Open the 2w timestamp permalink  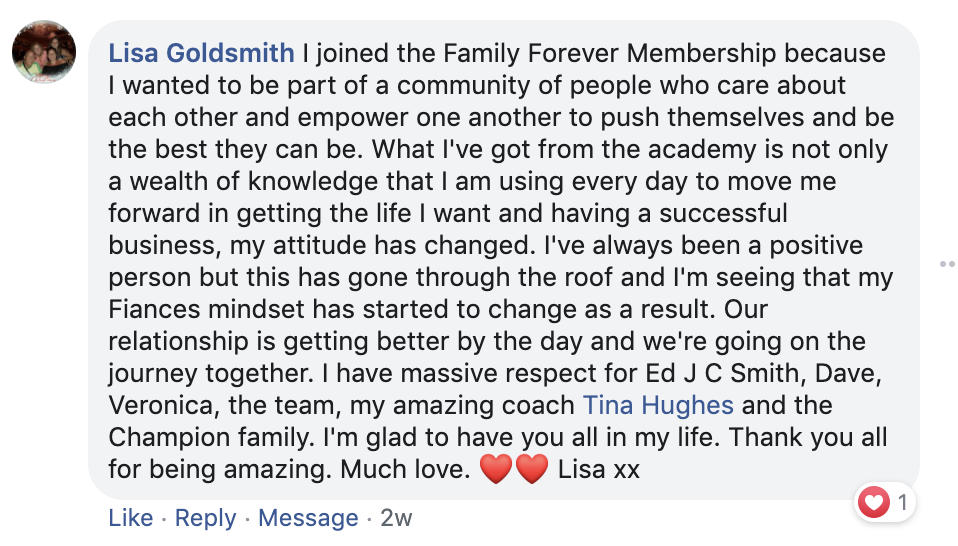[396, 517]
